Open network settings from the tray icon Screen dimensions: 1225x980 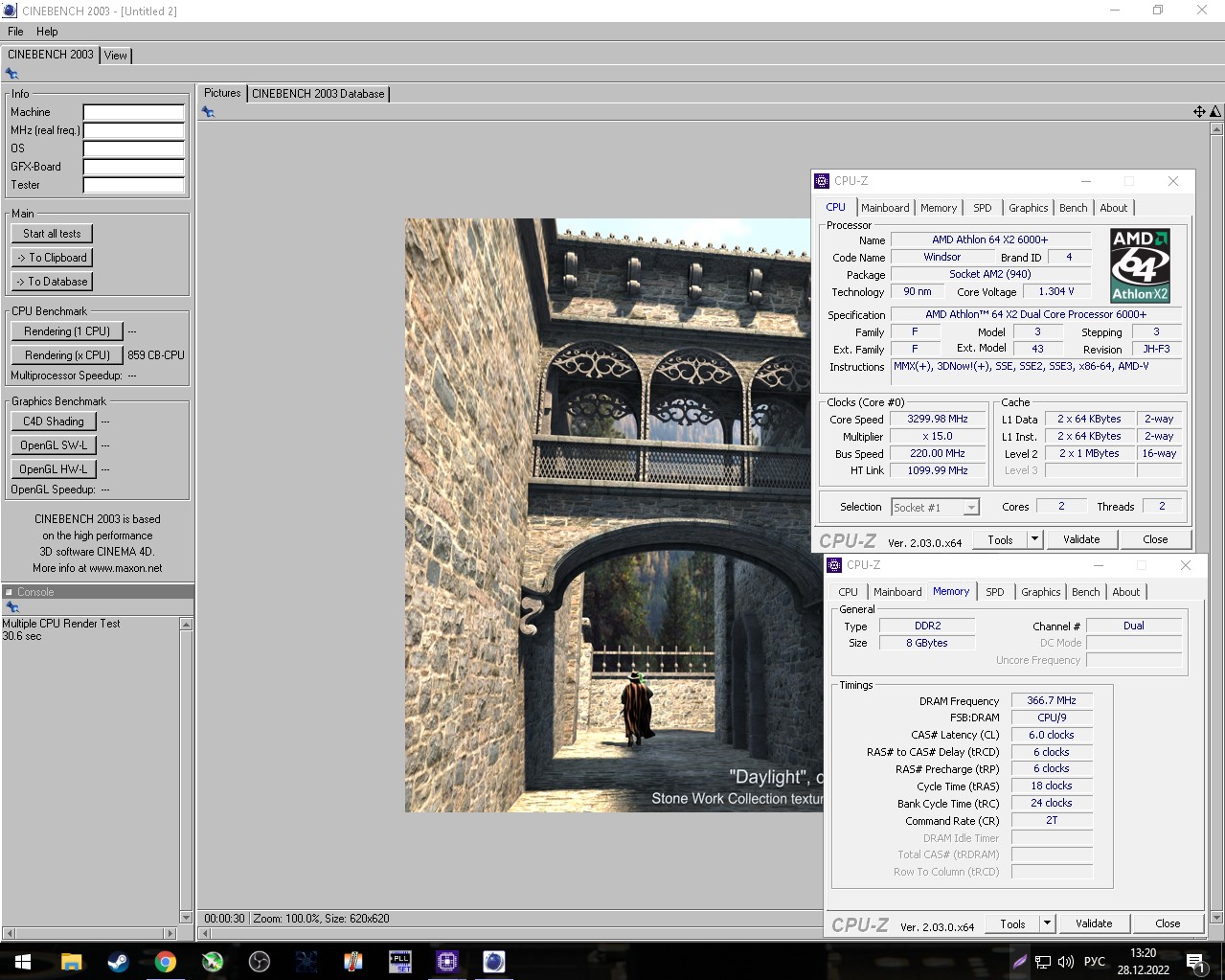click(x=1042, y=962)
